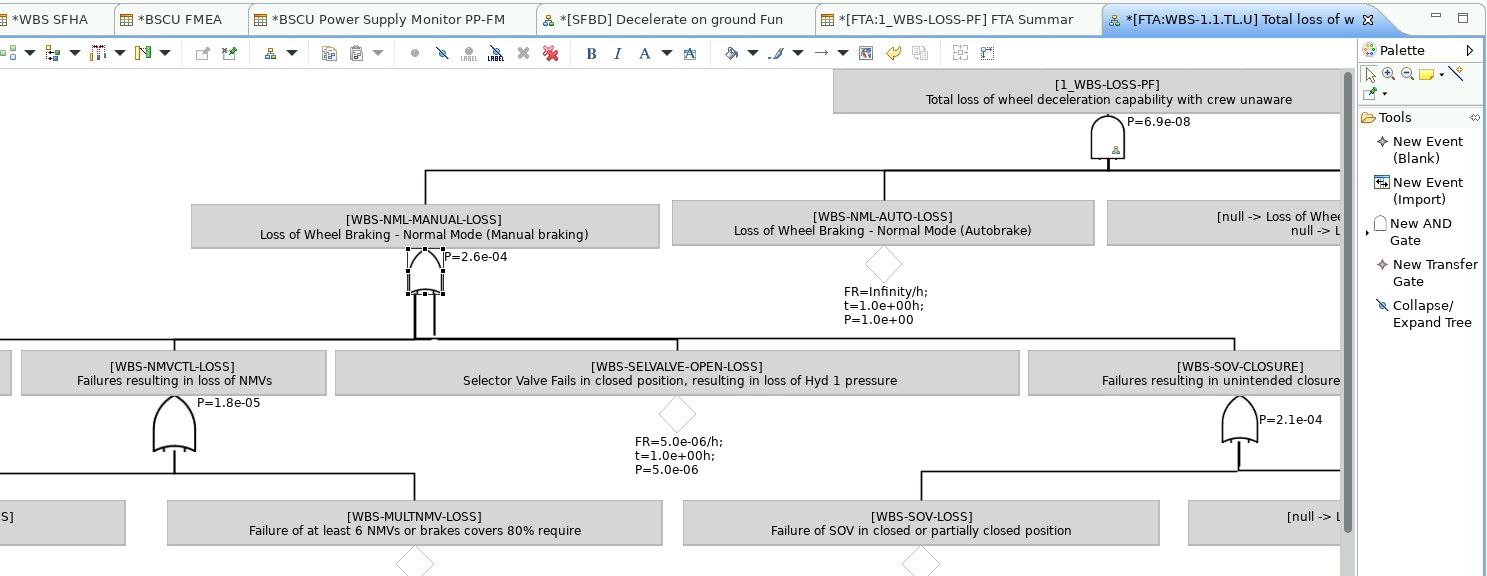Image resolution: width=1487 pixels, height=576 pixels.
Task: Select the WBS-NML-AUTO-LOSS event box
Action: coord(883,222)
